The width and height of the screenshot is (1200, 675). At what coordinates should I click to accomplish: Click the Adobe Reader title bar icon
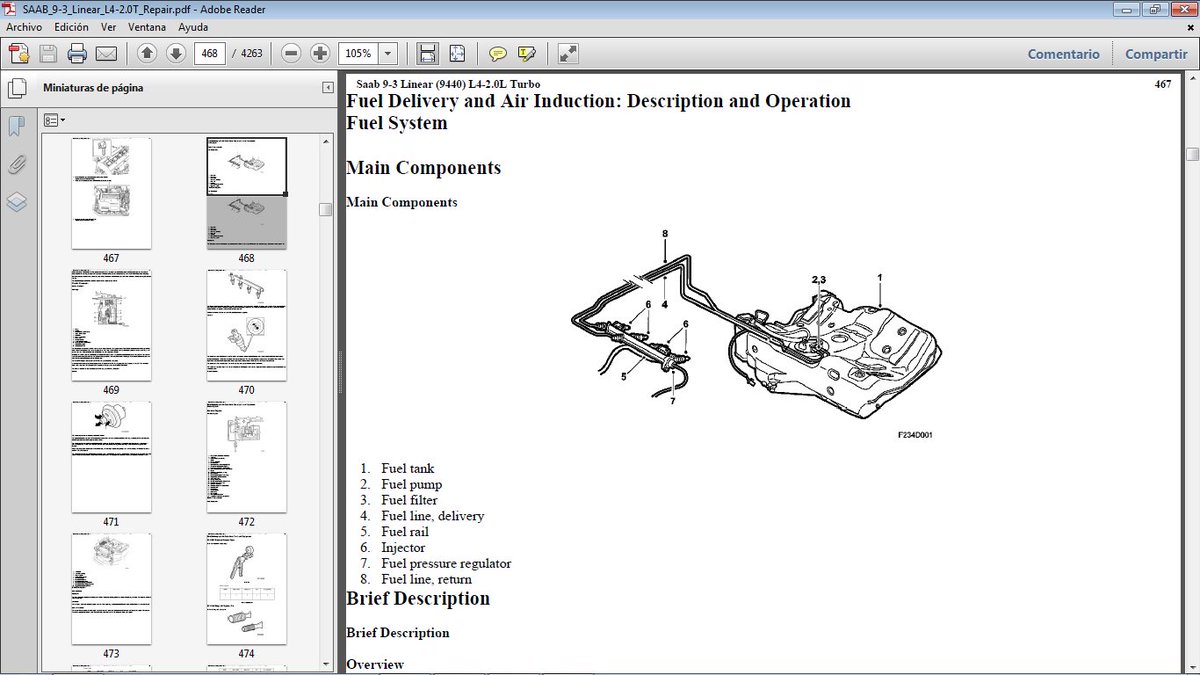click(x=11, y=8)
